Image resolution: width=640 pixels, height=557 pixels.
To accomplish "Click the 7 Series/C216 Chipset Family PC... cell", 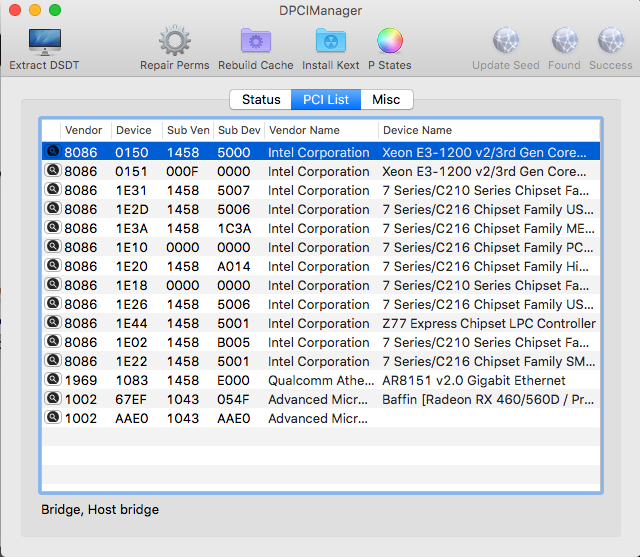I will pyautogui.click(x=488, y=247).
